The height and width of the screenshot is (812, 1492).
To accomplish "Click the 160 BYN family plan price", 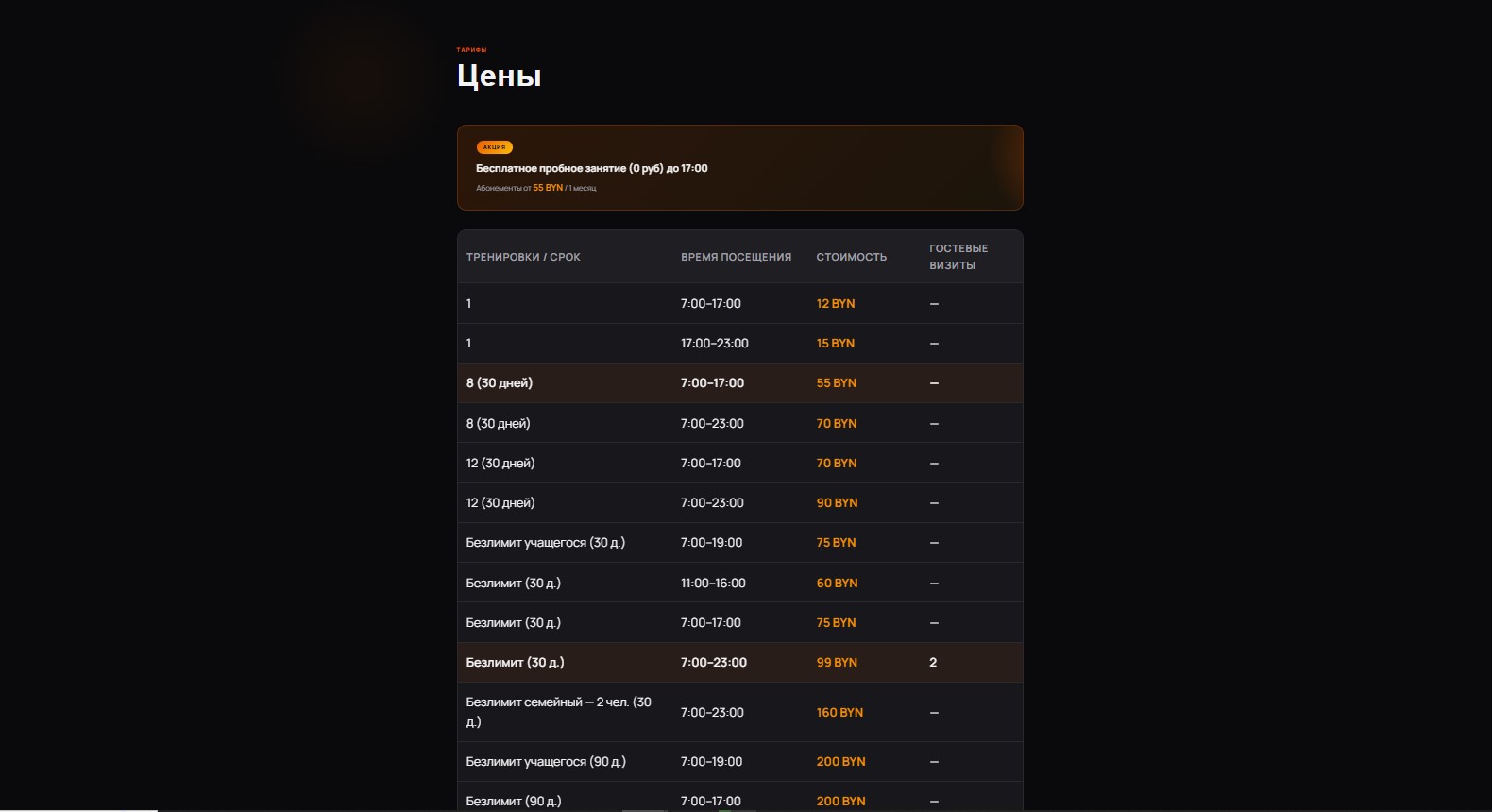I will [839, 713].
